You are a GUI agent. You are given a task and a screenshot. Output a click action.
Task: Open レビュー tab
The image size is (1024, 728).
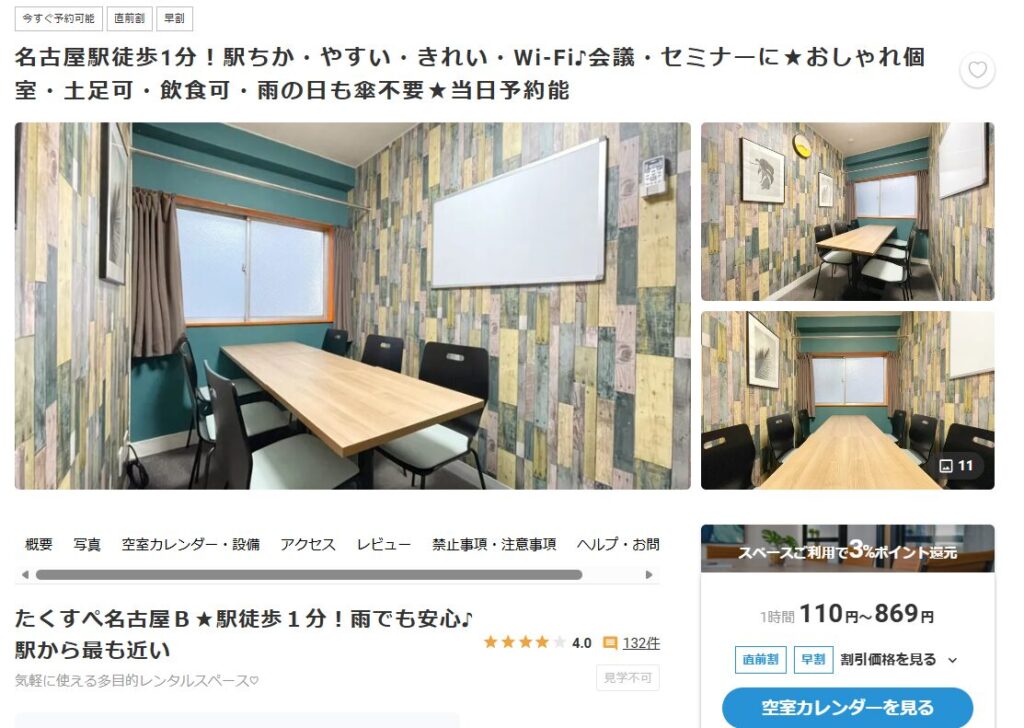click(383, 544)
